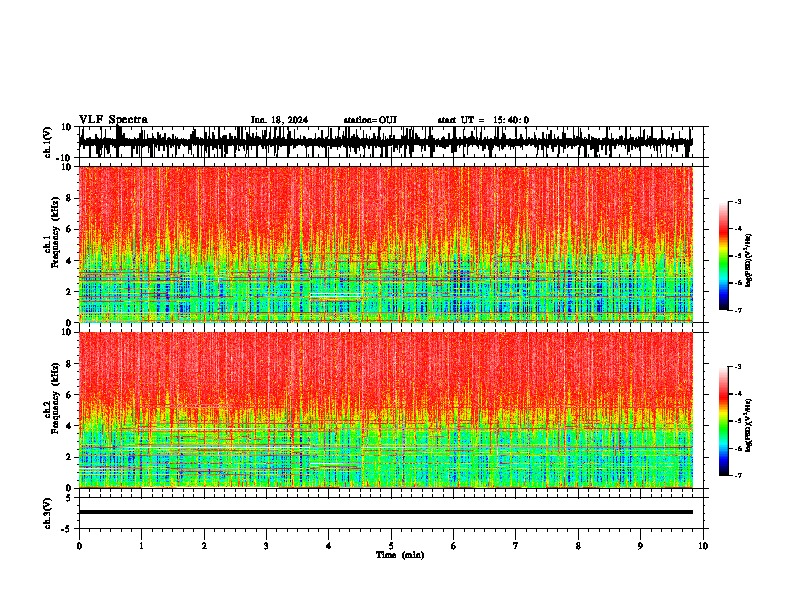This screenshot has width=792, height=612.
Task: Click time axis tick label '8'
Action: point(578,546)
